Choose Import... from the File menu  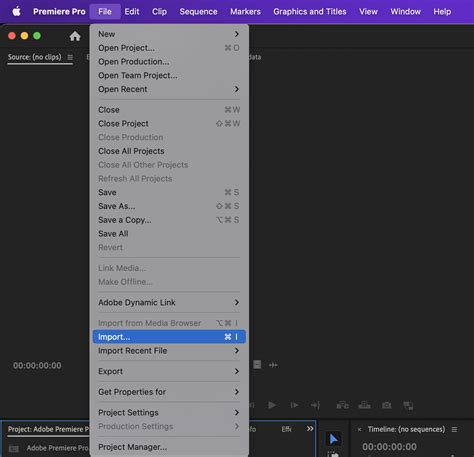pos(169,337)
